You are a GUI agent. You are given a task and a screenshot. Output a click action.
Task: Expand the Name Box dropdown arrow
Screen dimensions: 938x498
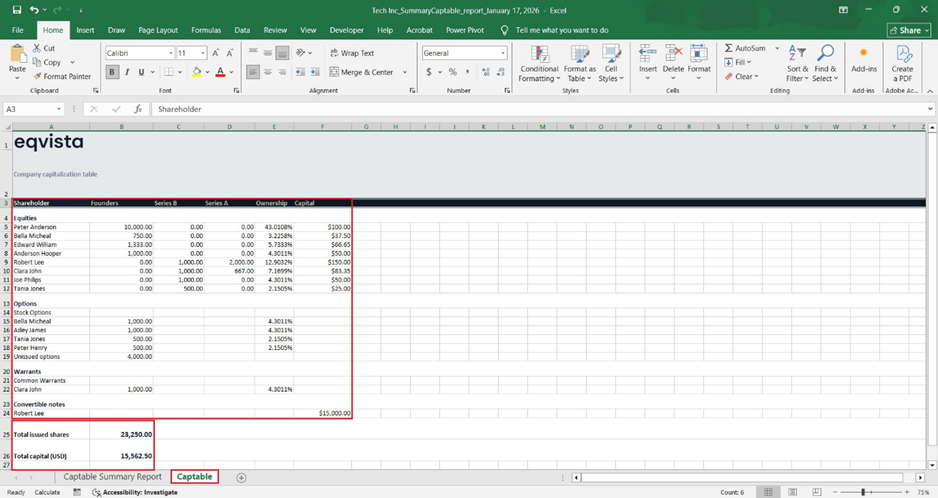click(x=59, y=109)
